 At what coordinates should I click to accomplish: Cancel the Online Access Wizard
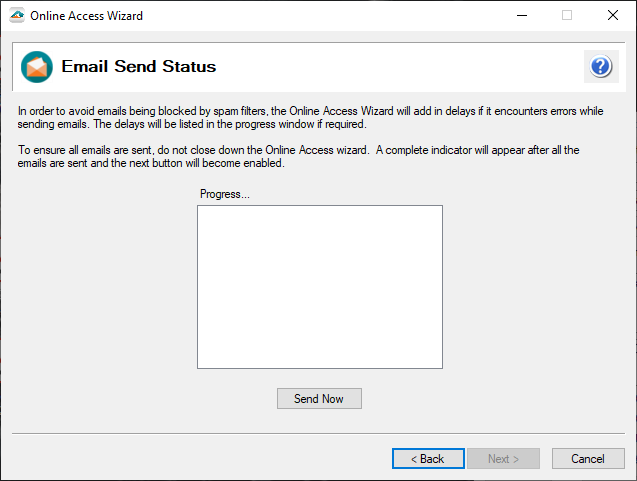tap(588, 459)
